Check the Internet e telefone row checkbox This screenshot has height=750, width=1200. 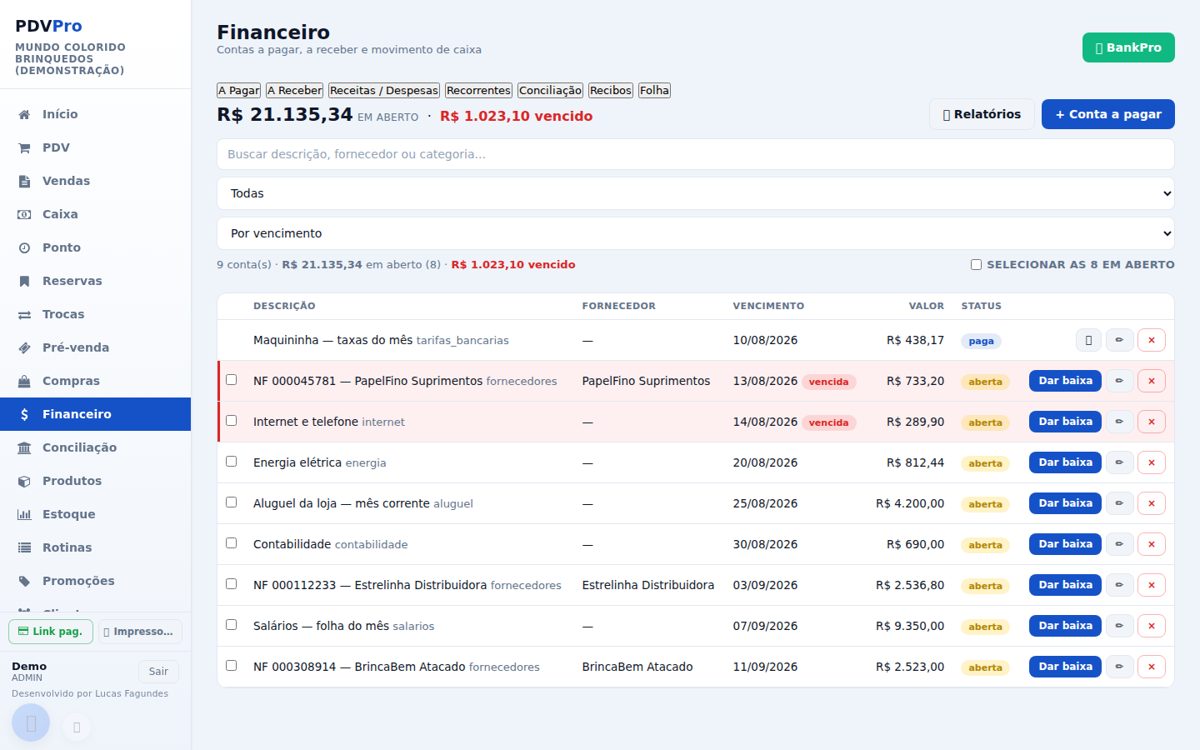point(231,421)
